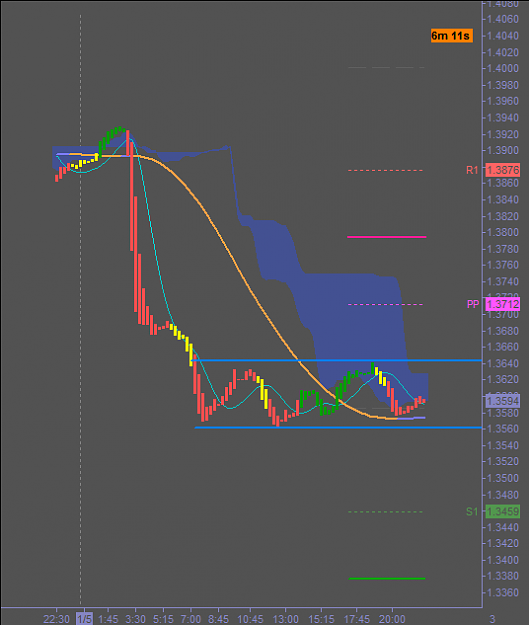Click the 1.3800 price axis label
This screenshot has height=625, width=529.
pyautogui.click(x=503, y=232)
